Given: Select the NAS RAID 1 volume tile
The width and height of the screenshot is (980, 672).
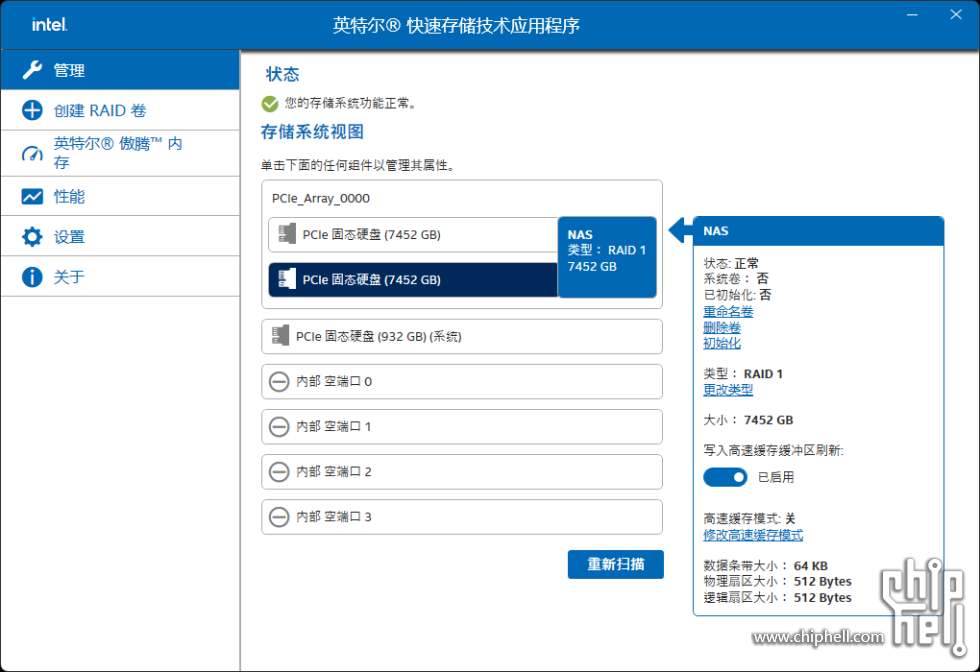Looking at the screenshot, I should point(607,257).
